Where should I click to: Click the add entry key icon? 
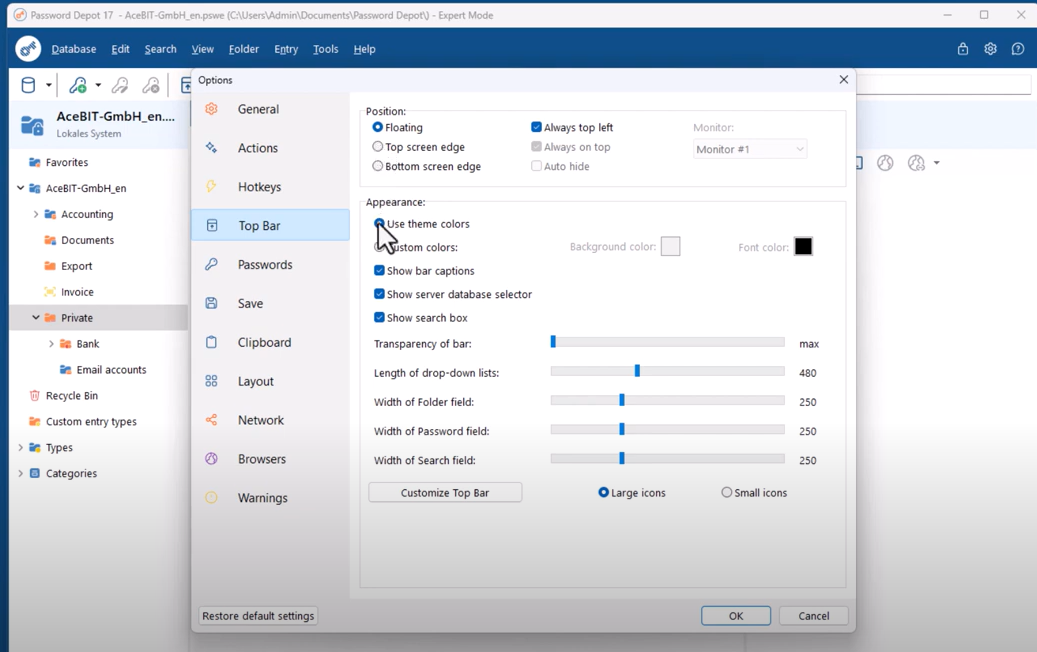pos(78,85)
